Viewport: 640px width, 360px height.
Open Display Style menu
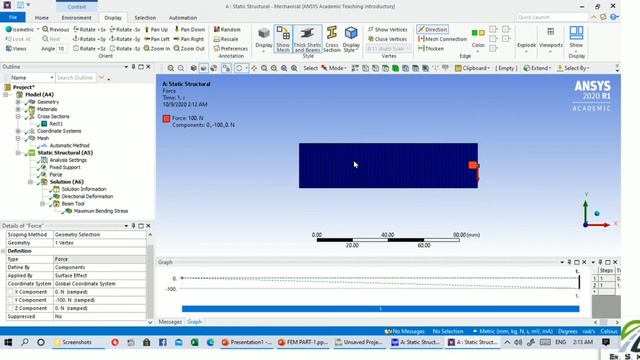pos(351,39)
